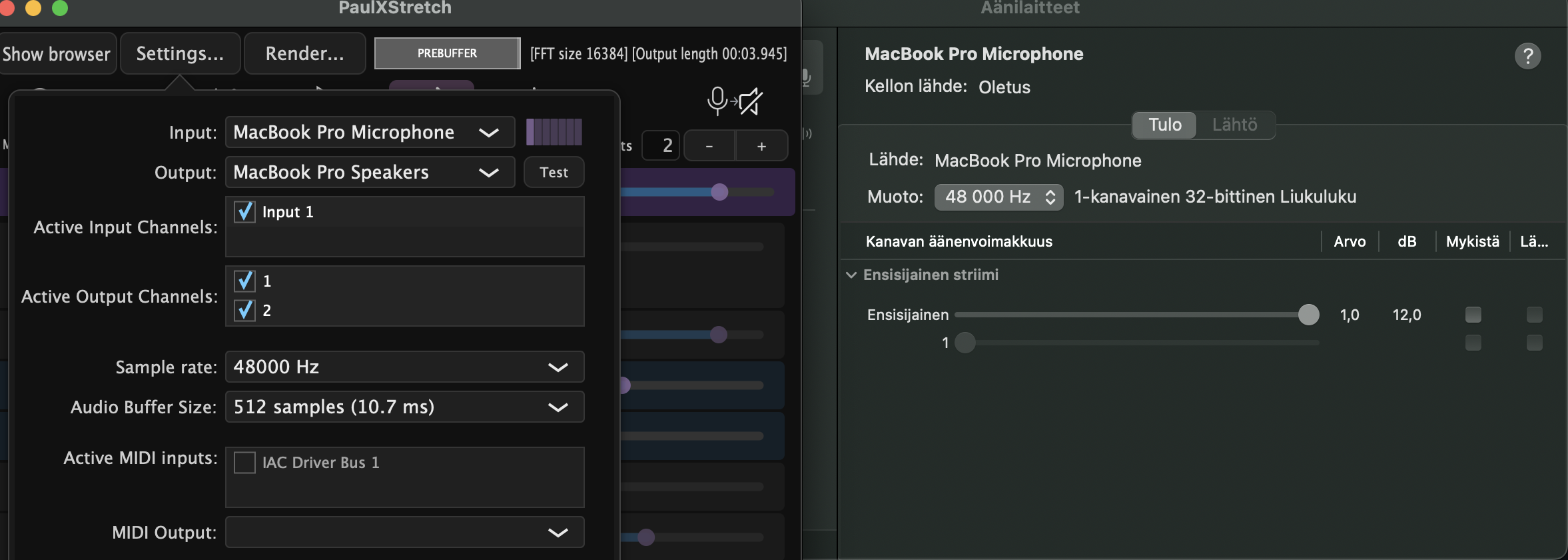Open the Audio Buffer Size dropdown
This screenshot has height=560, width=1568.
404,407
